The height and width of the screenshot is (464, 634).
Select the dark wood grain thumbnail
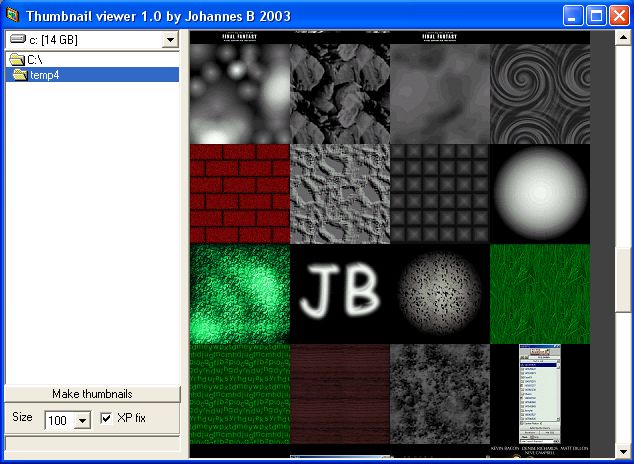pos(340,394)
